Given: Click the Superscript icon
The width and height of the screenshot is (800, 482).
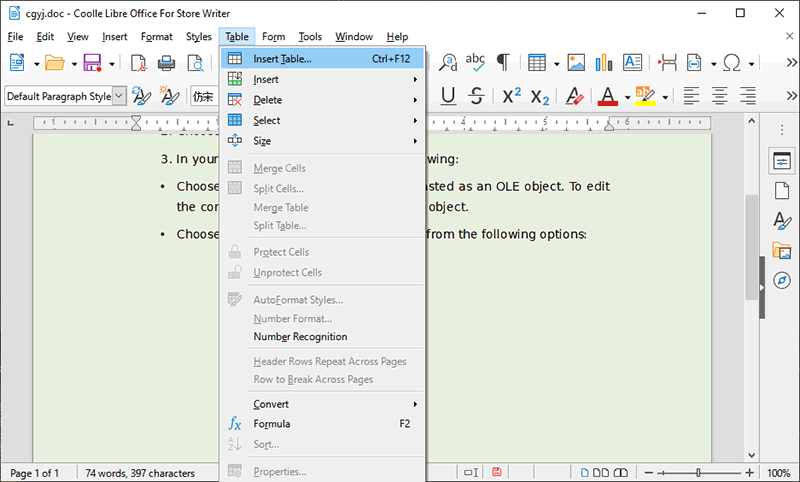Looking at the screenshot, I should (x=511, y=96).
